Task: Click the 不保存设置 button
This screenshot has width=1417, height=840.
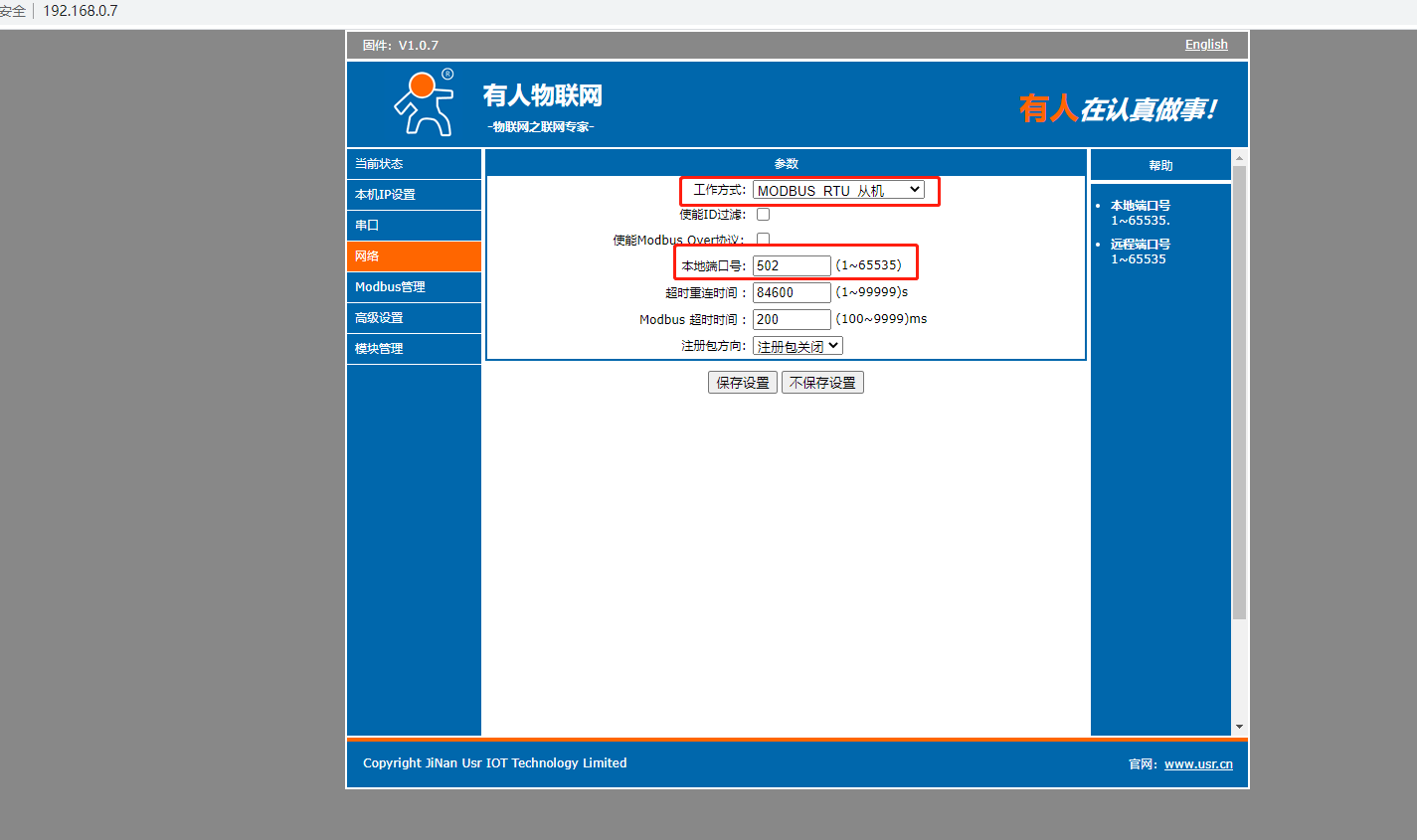Action: [822, 383]
